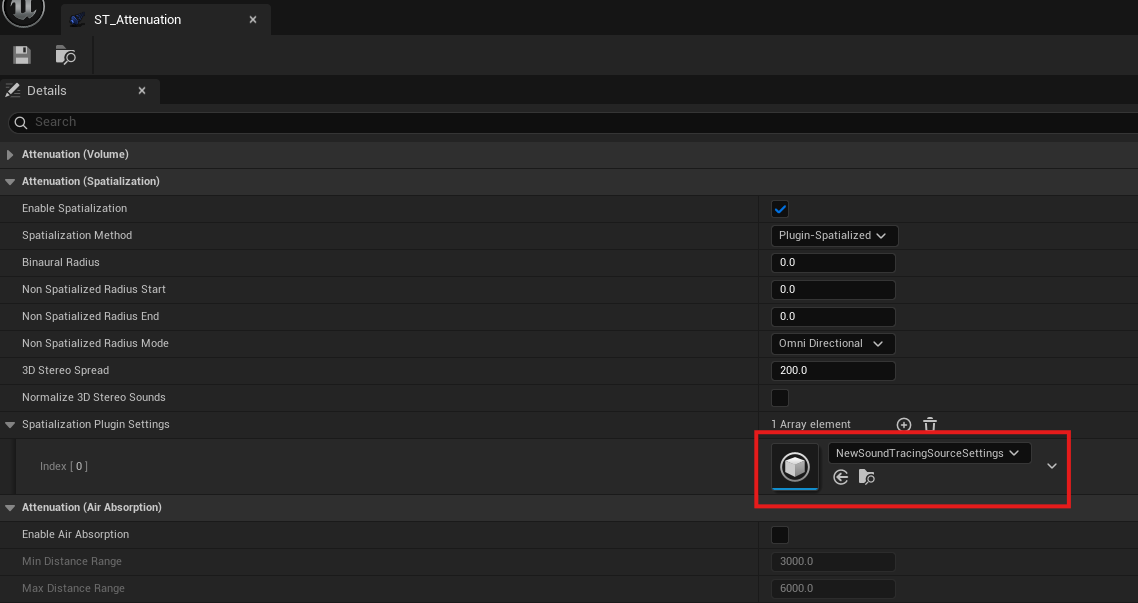Viewport: 1138px width, 603px height.
Task: Click the 1 Array element text
Action: 811,424
